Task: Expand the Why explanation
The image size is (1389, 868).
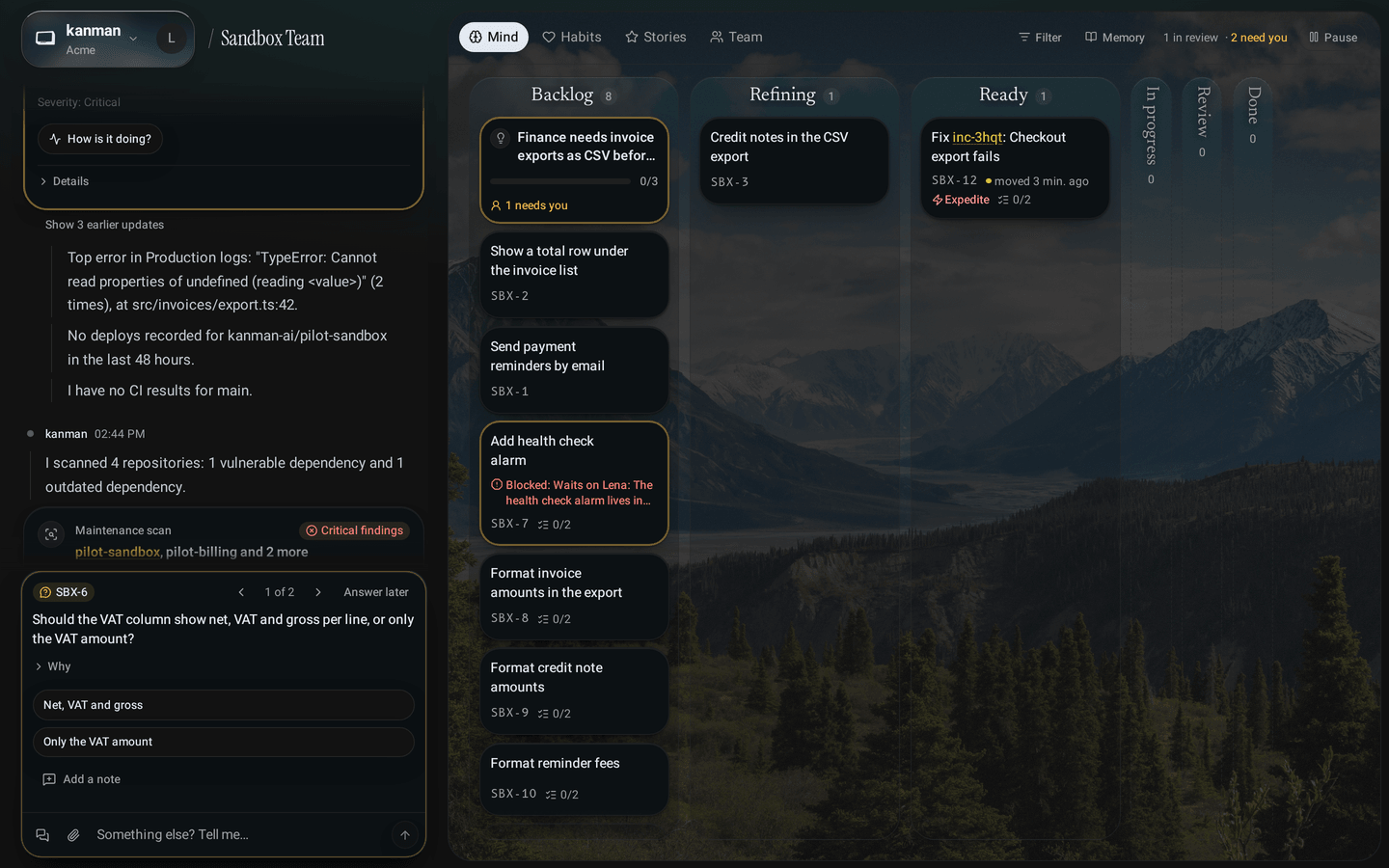Action: coord(53,666)
